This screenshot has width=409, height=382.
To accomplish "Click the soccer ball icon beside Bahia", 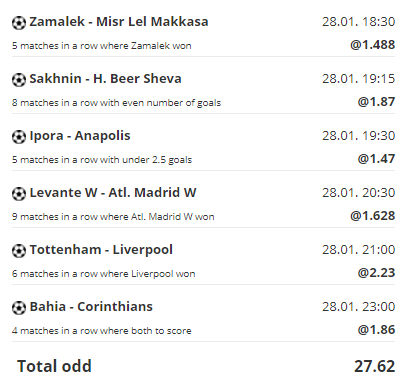I will pos(19,308).
